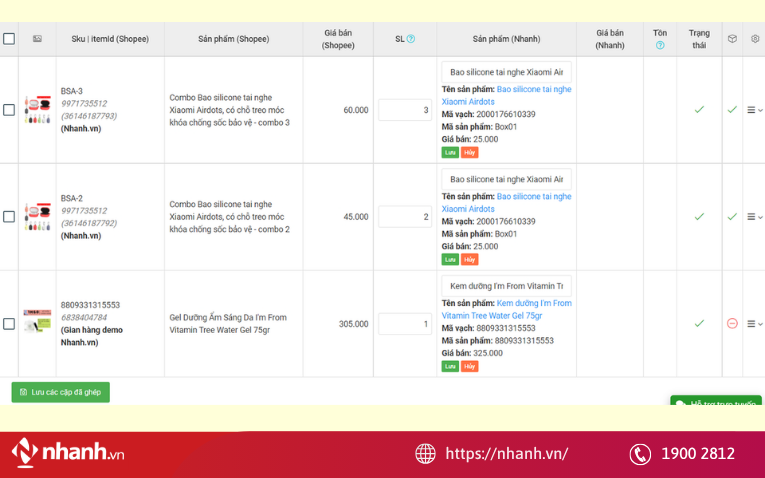Click the Sản phẩm (Nhanh) column header
The image size is (765, 478).
click(x=506, y=39)
